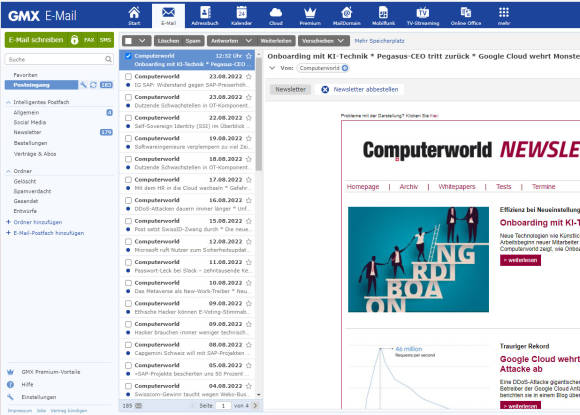Viewport: 580px width, 415px height.
Task: Open the Verschieben dropdown
Action: (324, 41)
